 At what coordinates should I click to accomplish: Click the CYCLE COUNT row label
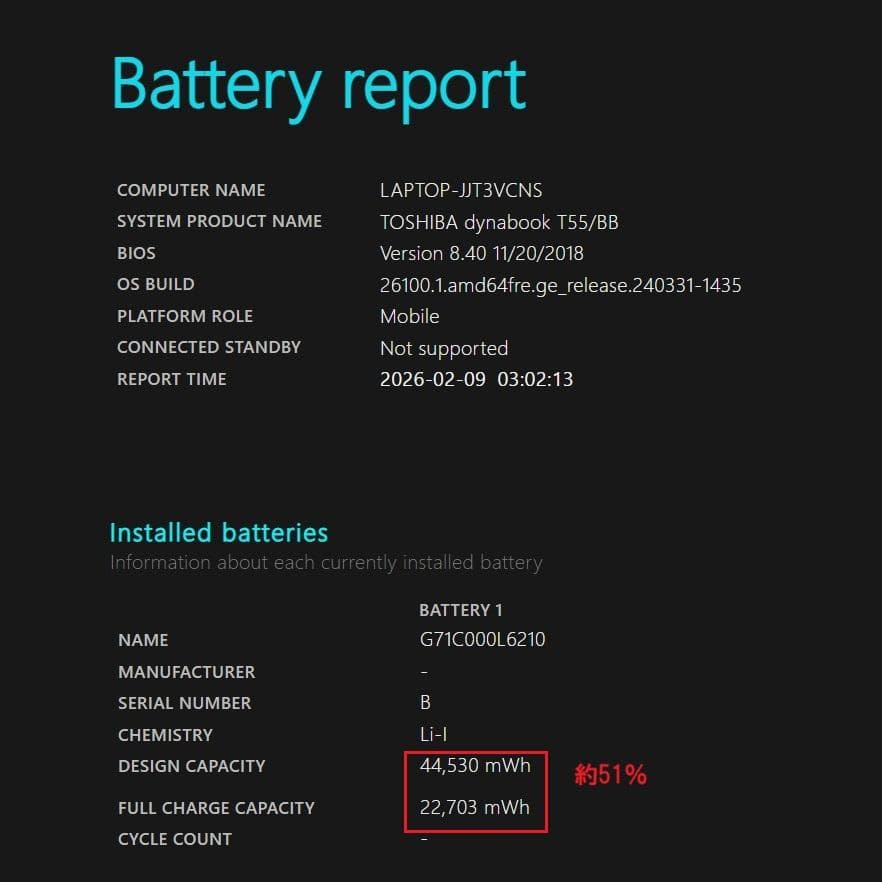(x=175, y=839)
